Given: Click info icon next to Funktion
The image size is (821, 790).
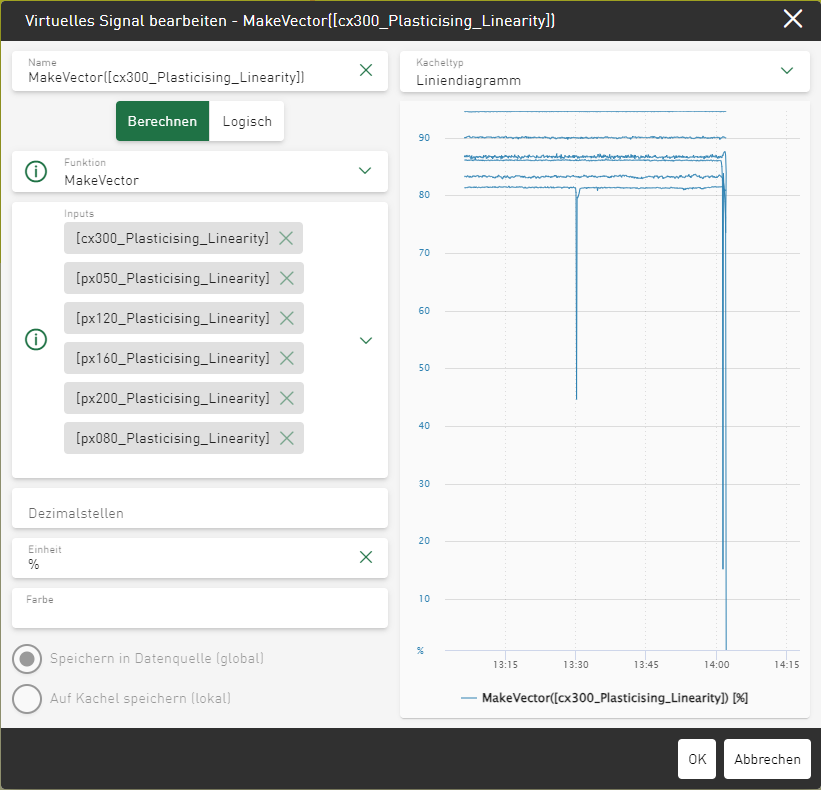Looking at the screenshot, I should coord(36,171).
